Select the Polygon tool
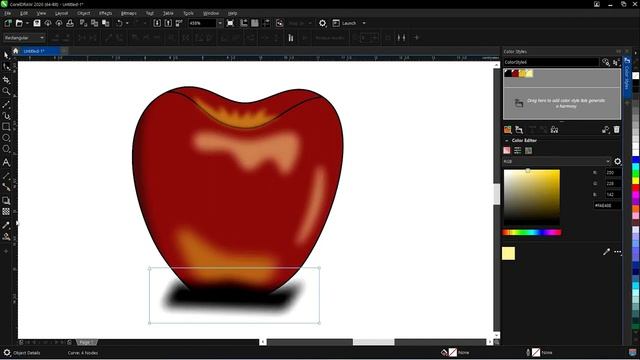Viewport: 640px width, 360px height. point(6,149)
